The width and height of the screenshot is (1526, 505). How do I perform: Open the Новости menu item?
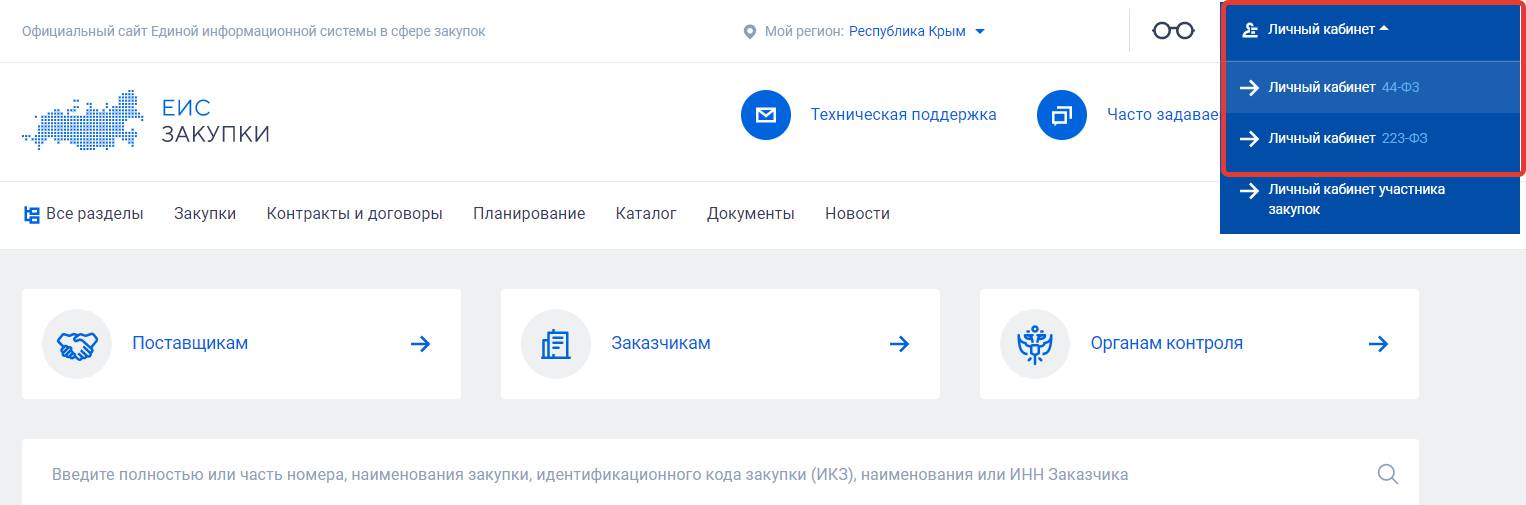[x=857, y=214]
